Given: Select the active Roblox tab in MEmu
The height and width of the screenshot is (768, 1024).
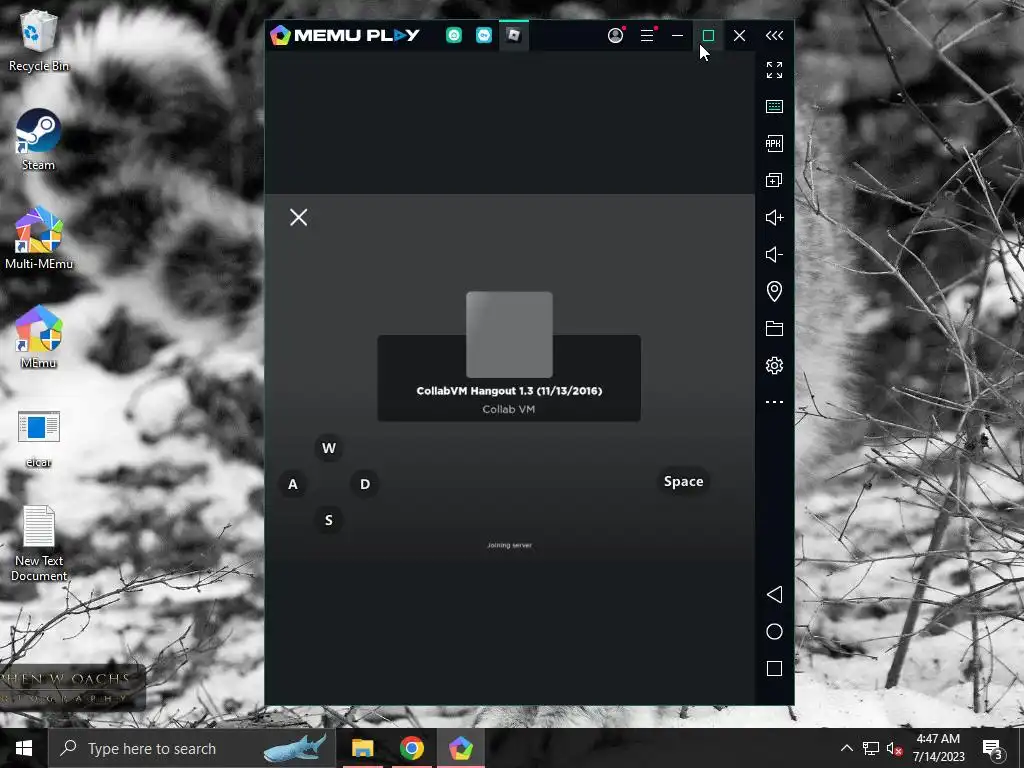Looking at the screenshot, I should (x=514, y=35).
